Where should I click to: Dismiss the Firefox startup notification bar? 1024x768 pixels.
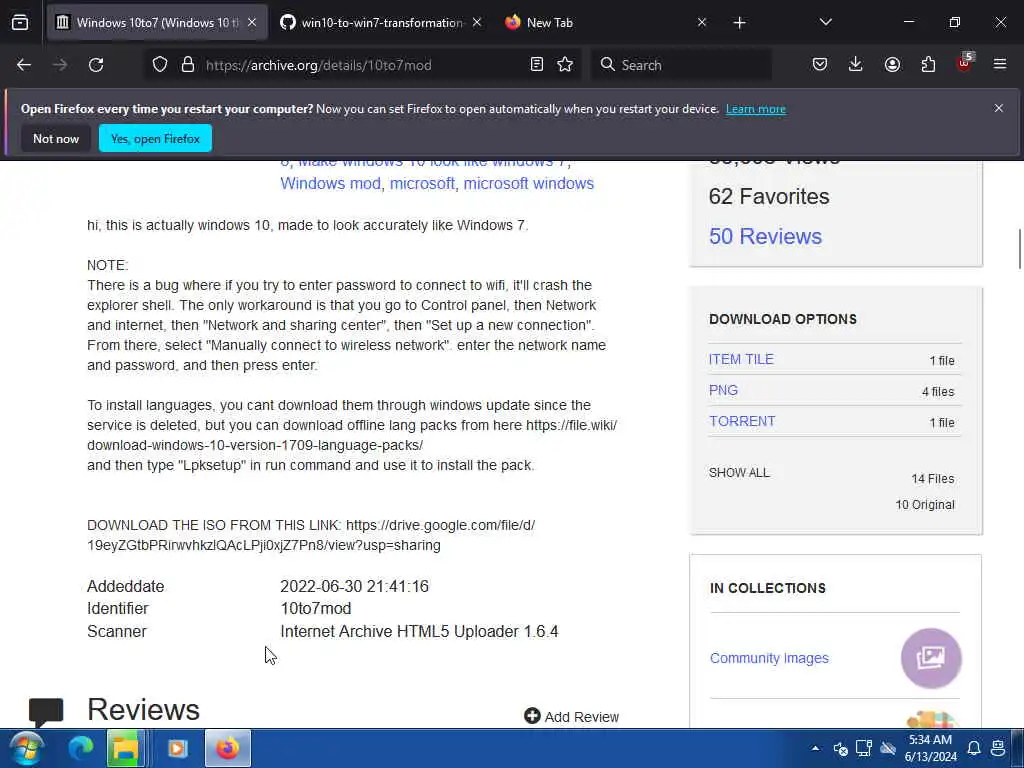tap(999, 108)
